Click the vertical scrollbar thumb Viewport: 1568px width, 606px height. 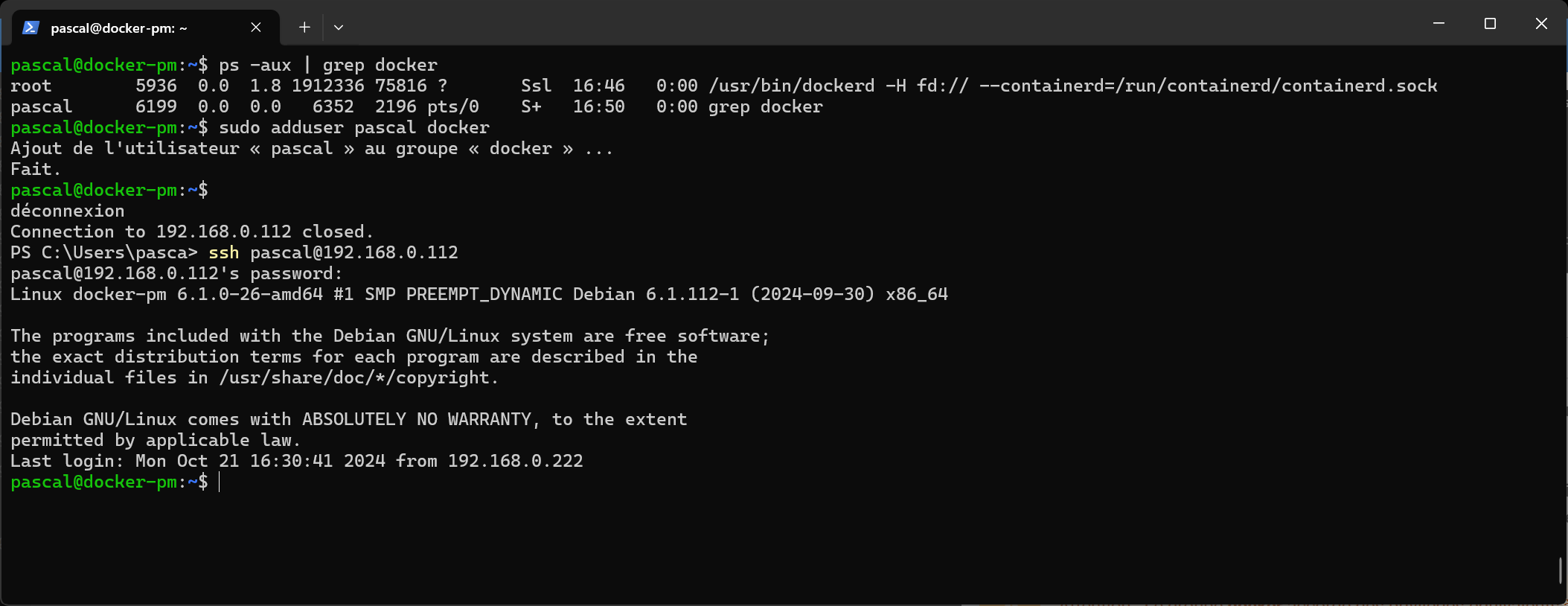1560,570
